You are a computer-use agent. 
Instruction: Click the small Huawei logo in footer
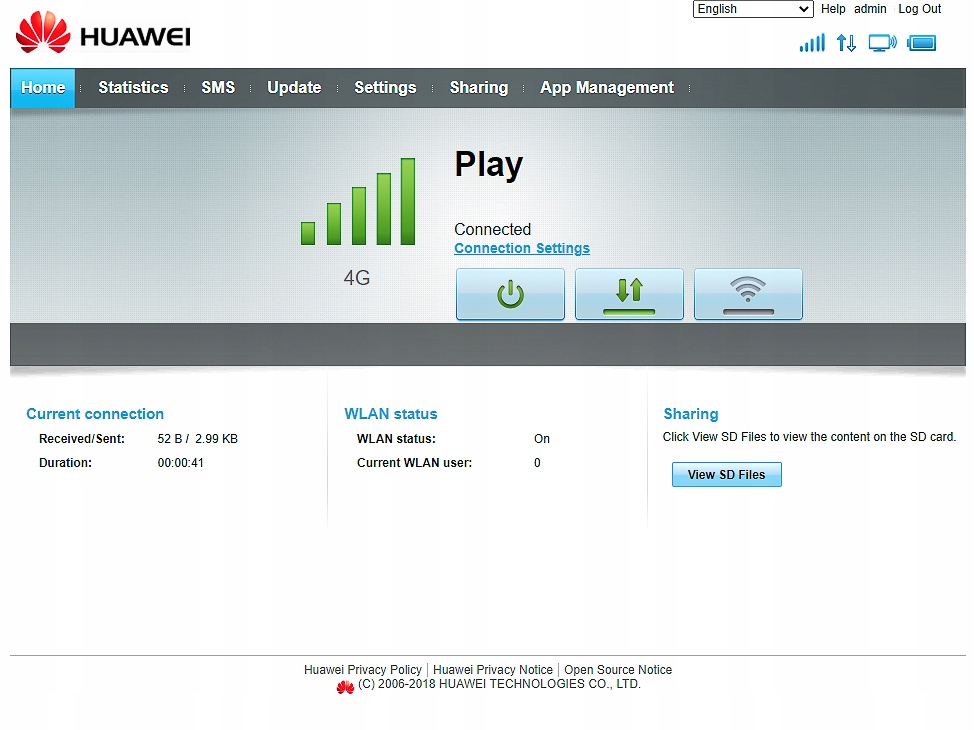coord(345,687)
